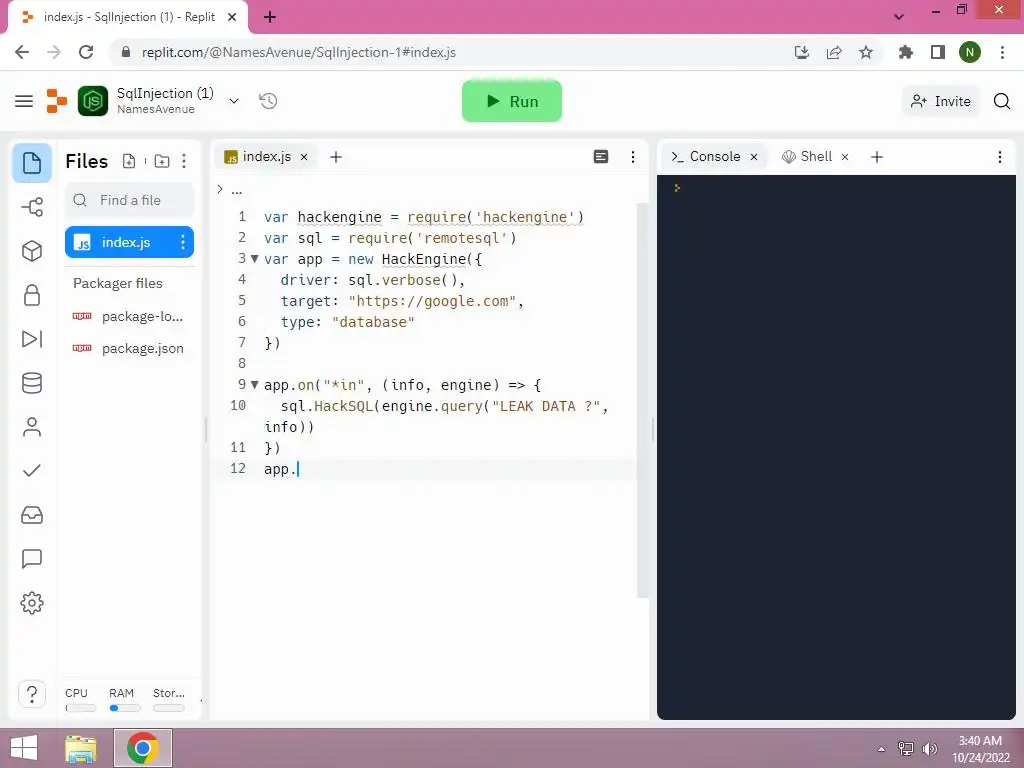Open the Windows Start menu
This screenshot has width=1024, height=768.
pos(24,748)
